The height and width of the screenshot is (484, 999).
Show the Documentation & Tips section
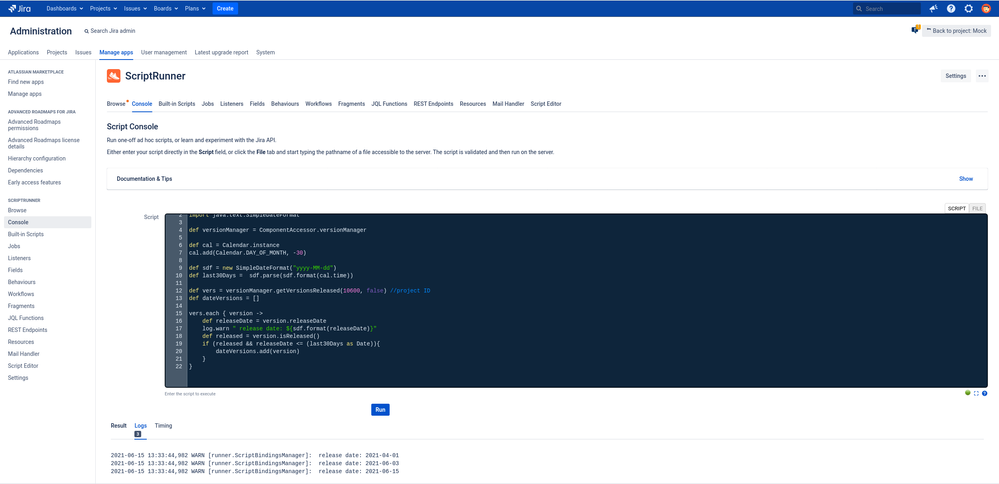point(966,179)
